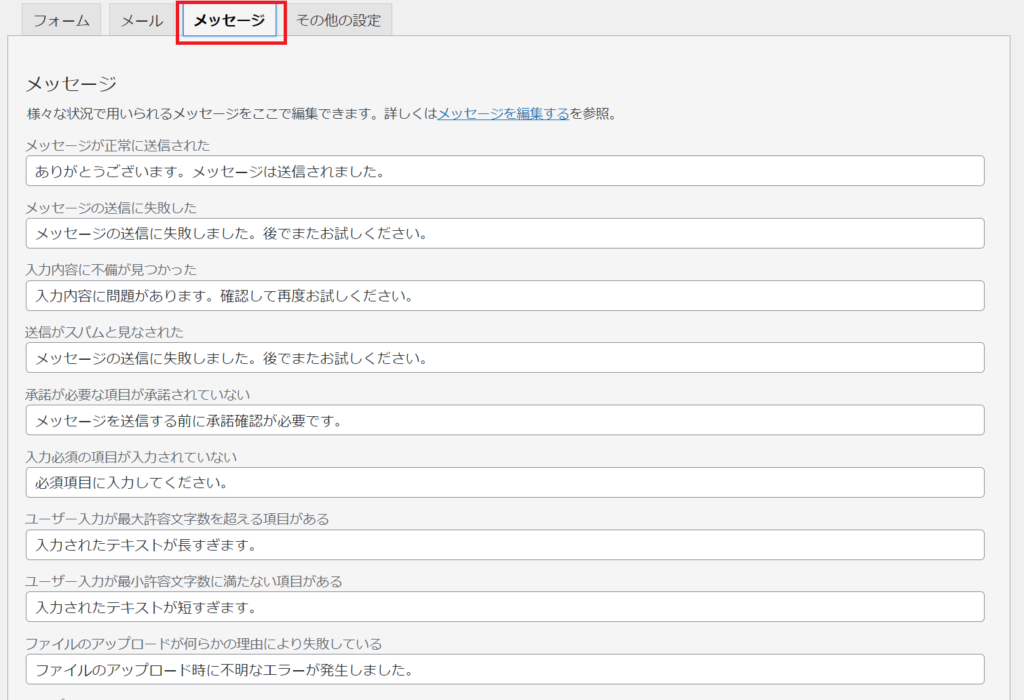The height and width of the screenshot is (700, 1024).
Task: Click the label メッセージが正常に送信された
Action: pos(118,145)
